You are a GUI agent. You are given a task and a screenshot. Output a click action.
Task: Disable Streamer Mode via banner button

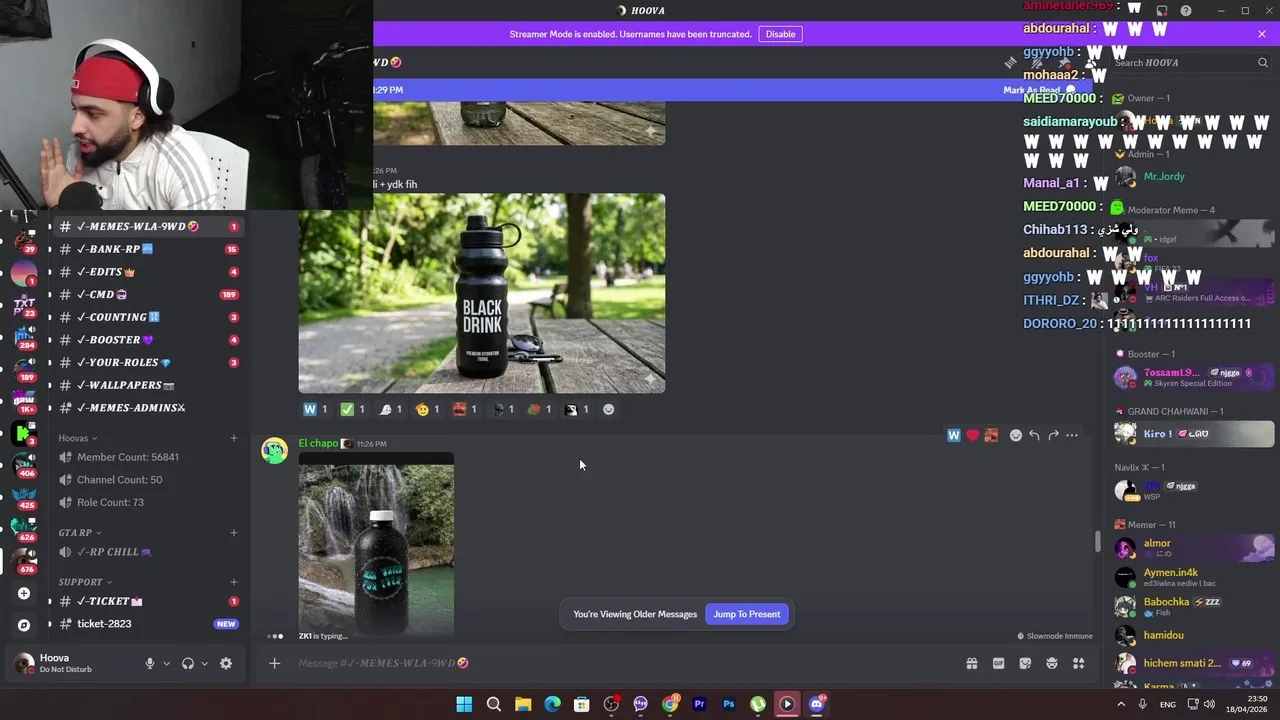(780, 34)
